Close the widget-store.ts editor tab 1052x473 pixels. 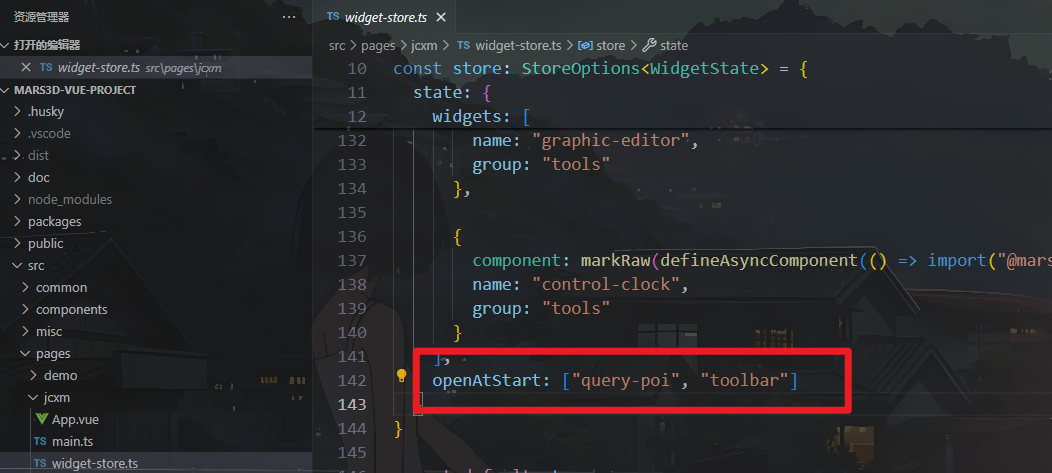point(441,17)
